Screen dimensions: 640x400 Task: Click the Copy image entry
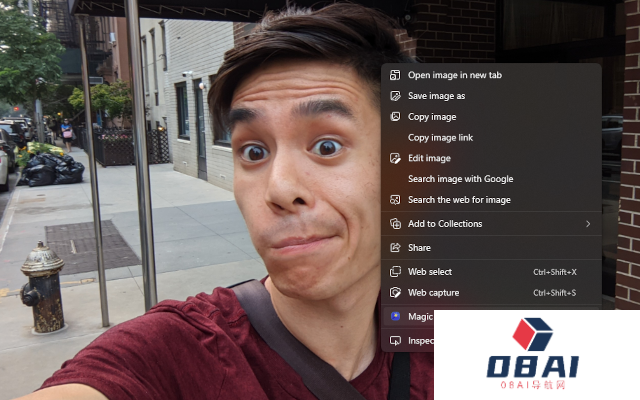coord(491,117)
